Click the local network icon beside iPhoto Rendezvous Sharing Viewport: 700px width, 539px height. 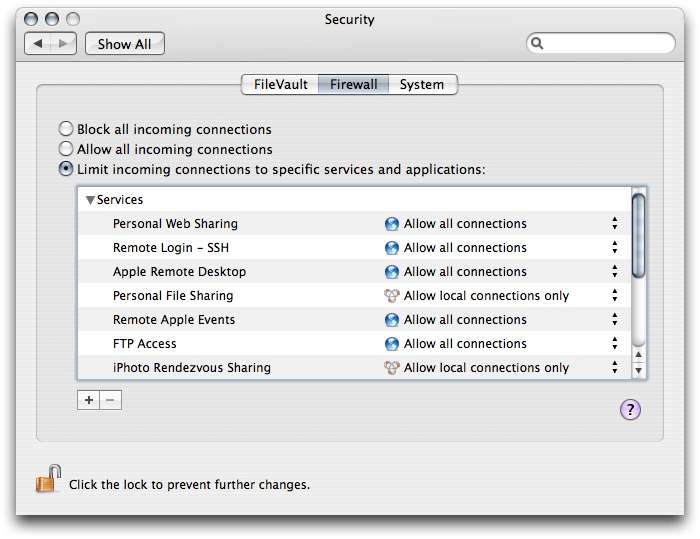(392, 368)
